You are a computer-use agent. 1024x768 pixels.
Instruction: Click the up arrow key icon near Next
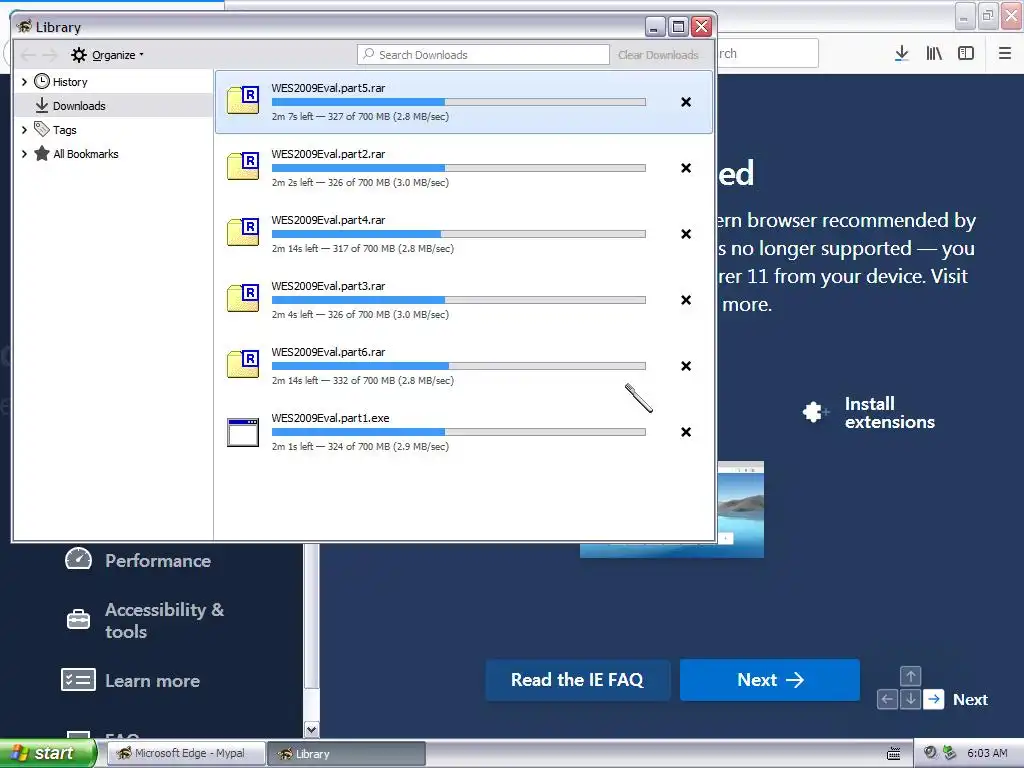click(x=910, y=676)
